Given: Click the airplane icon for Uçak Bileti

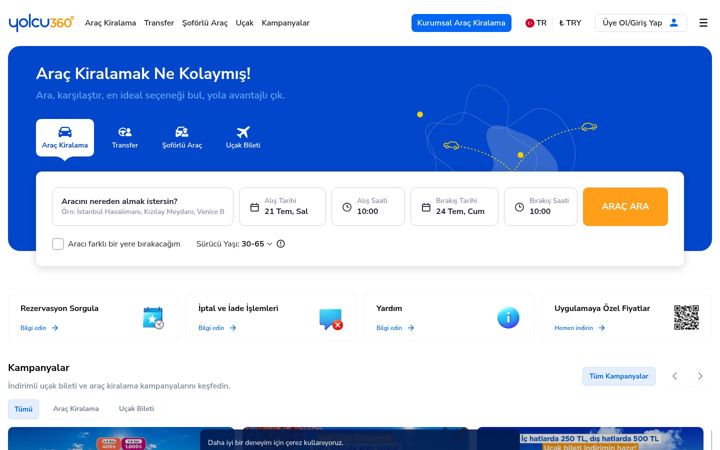Looking at the screenshot, I should click(243, 132).
